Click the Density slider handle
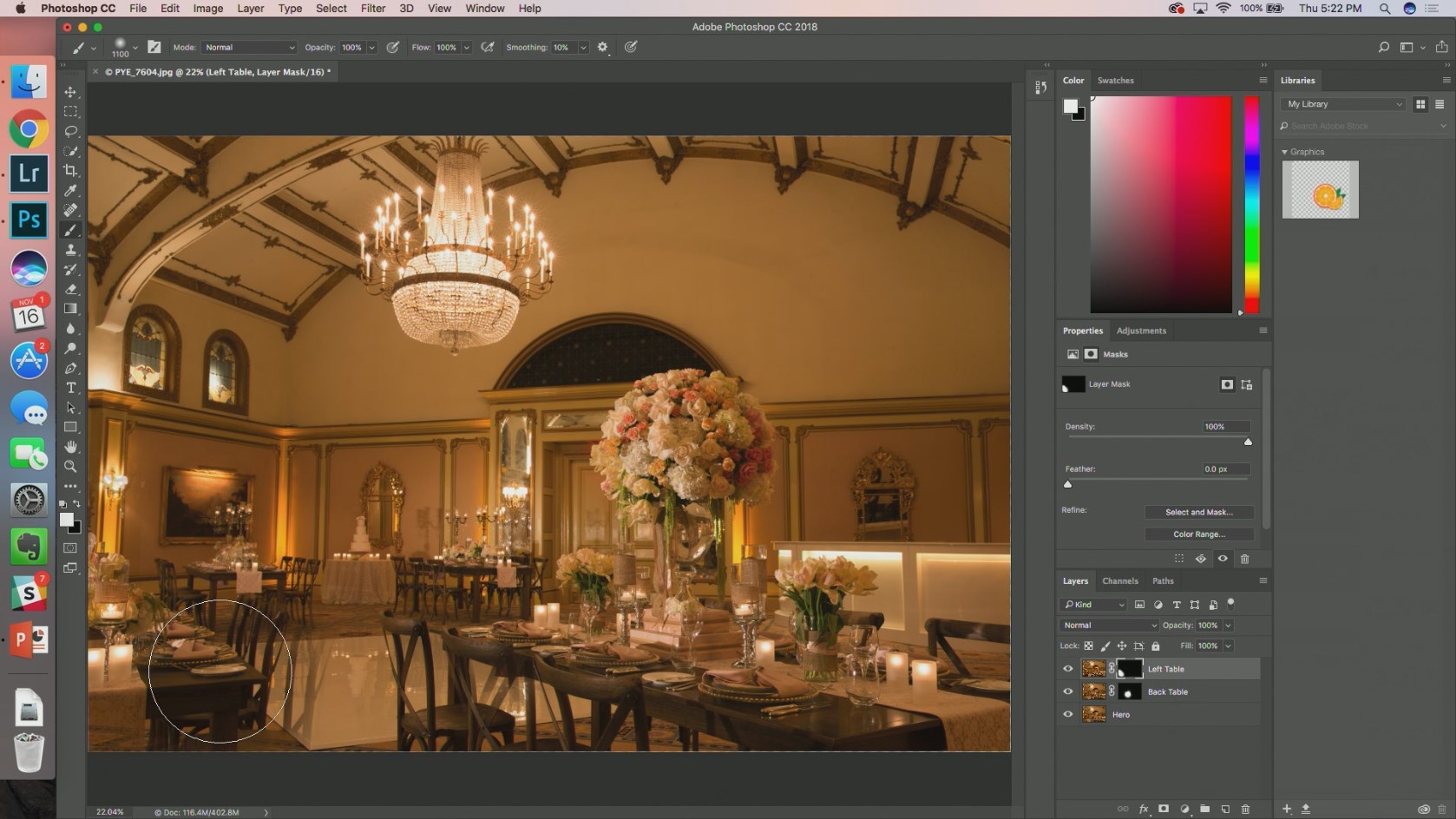This screenshot has width=1456, height=819. pos(1248,442)
